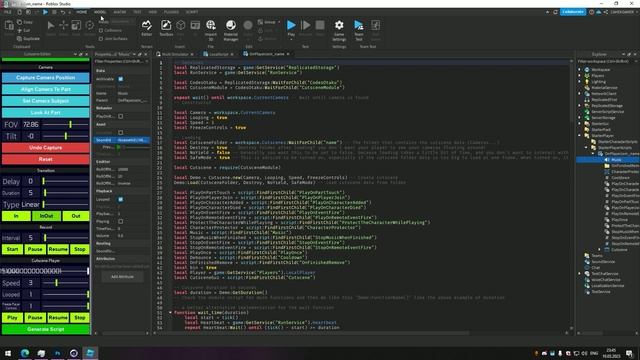
Task: Expand the Lighting tree node
Action: [580, 82]
